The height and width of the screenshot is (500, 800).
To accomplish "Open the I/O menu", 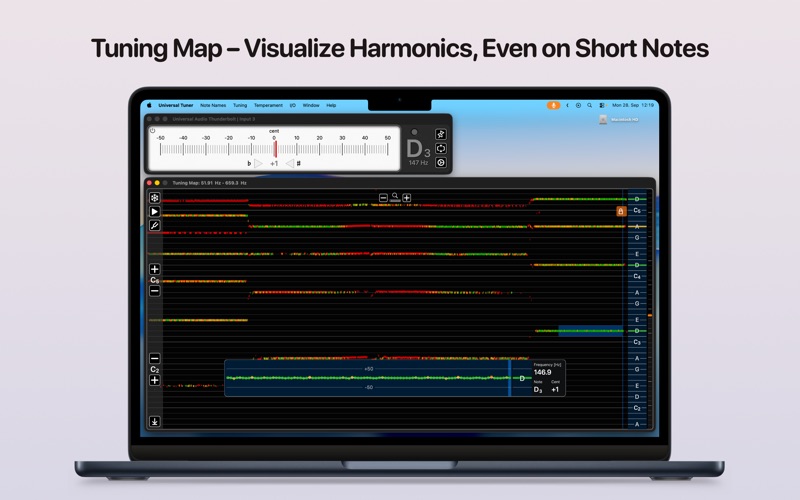I will [x=293, y=106].
